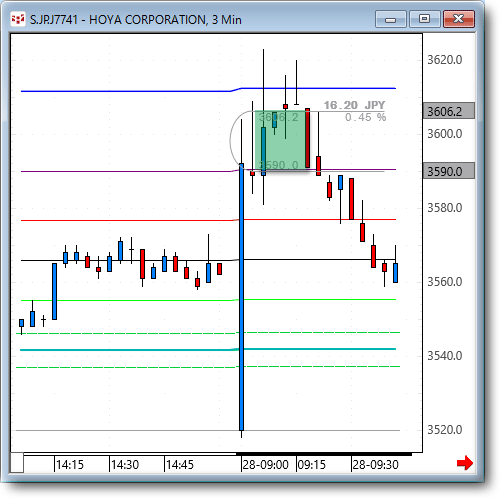This screenshot has width=502, height=500.
Task: Click the 28-09:00 time axis label
Action: (x=266, y=465)
